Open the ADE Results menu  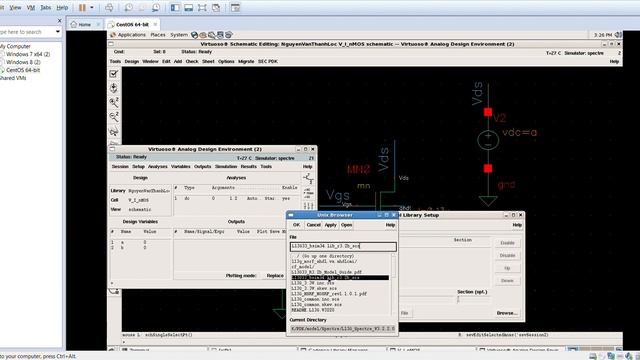(249, 167)
